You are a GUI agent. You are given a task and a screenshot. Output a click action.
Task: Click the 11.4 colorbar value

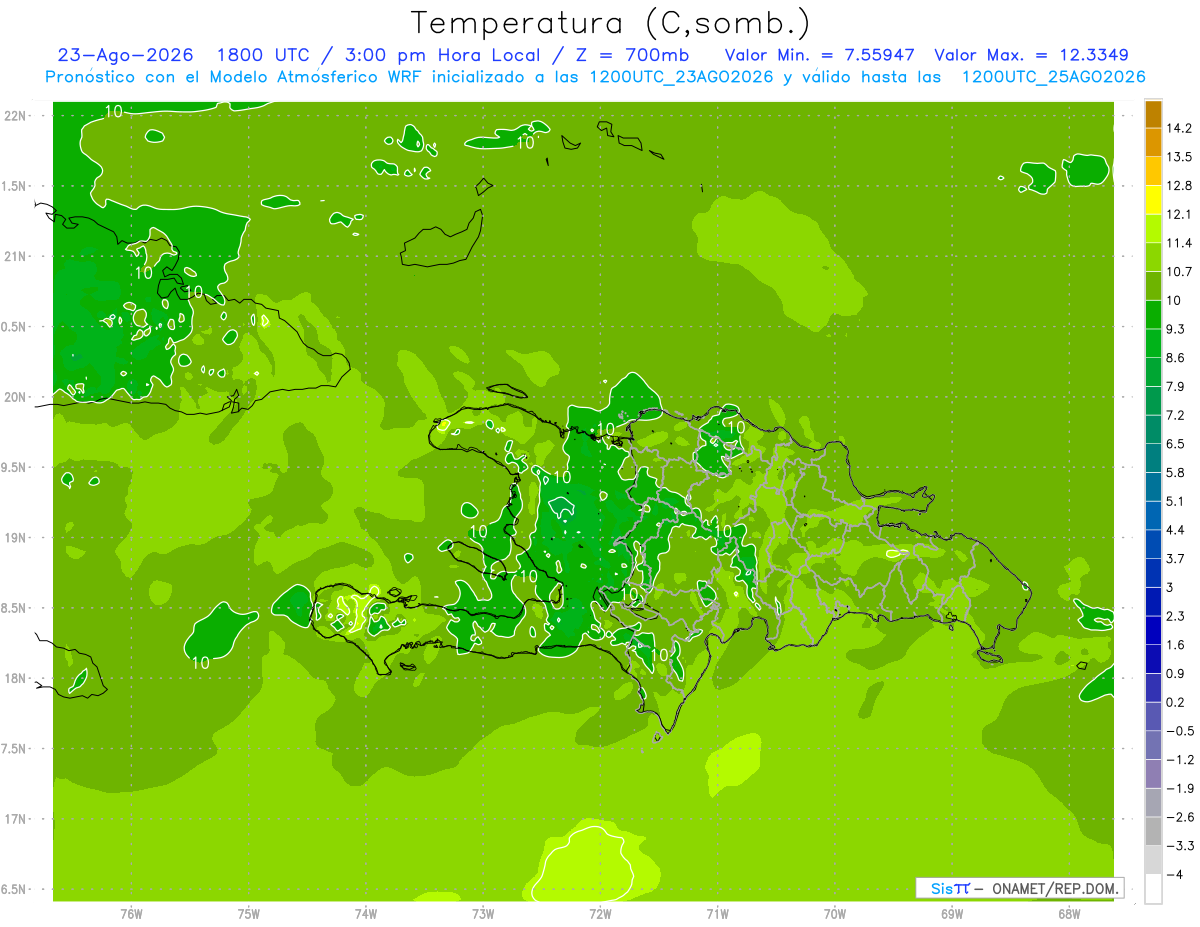coord(1179,243)
